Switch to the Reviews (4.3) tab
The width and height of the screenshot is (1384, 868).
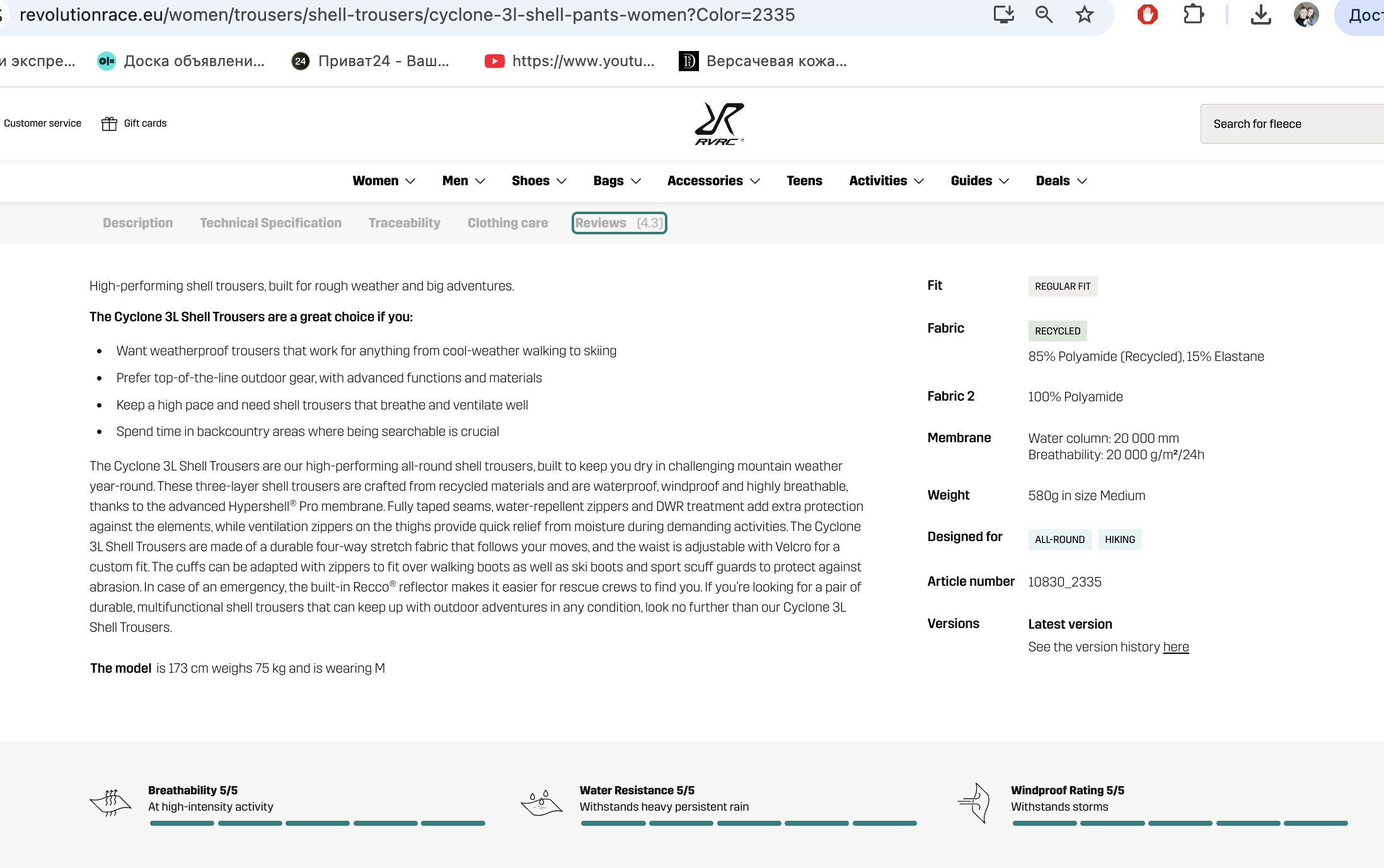(619, 223)
